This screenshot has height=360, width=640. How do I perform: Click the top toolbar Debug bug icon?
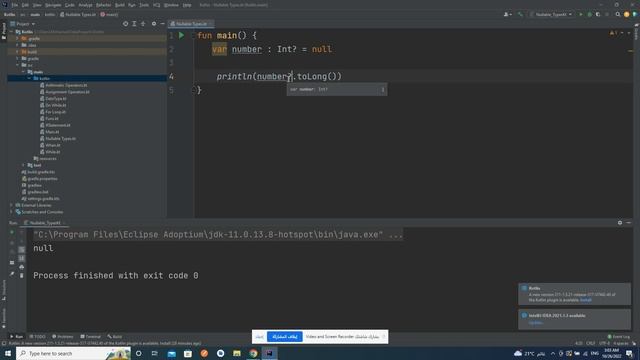589,14
